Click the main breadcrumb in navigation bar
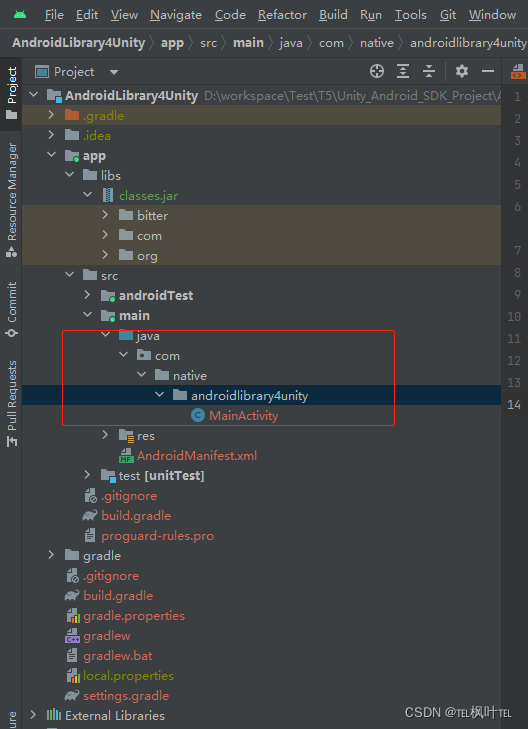528x729 pixels. coord(248,43)
